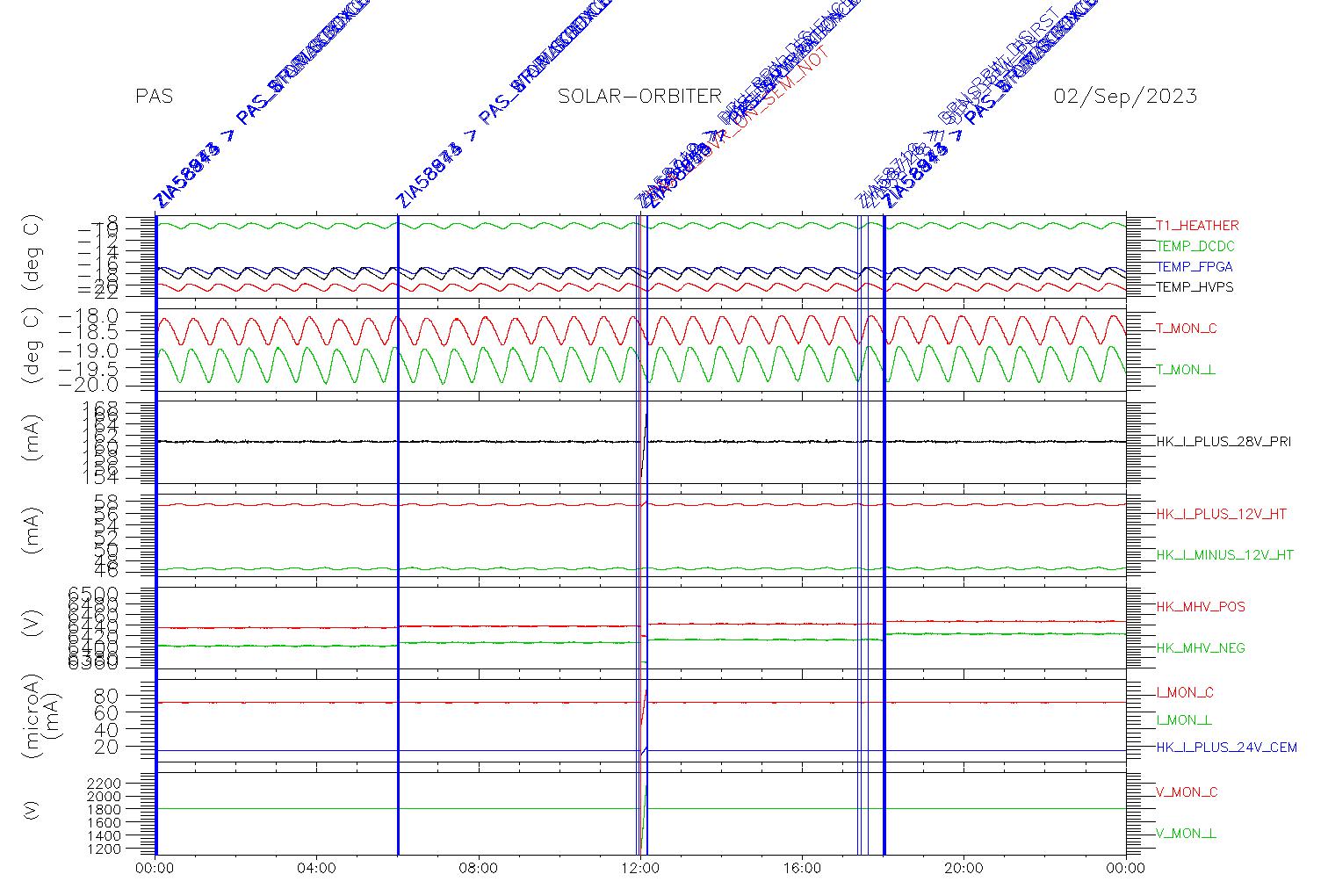Click the TEMP_HVPS legend label
The width and height of the screenshot is (1328, 896).
click(x=1194, y=287)
